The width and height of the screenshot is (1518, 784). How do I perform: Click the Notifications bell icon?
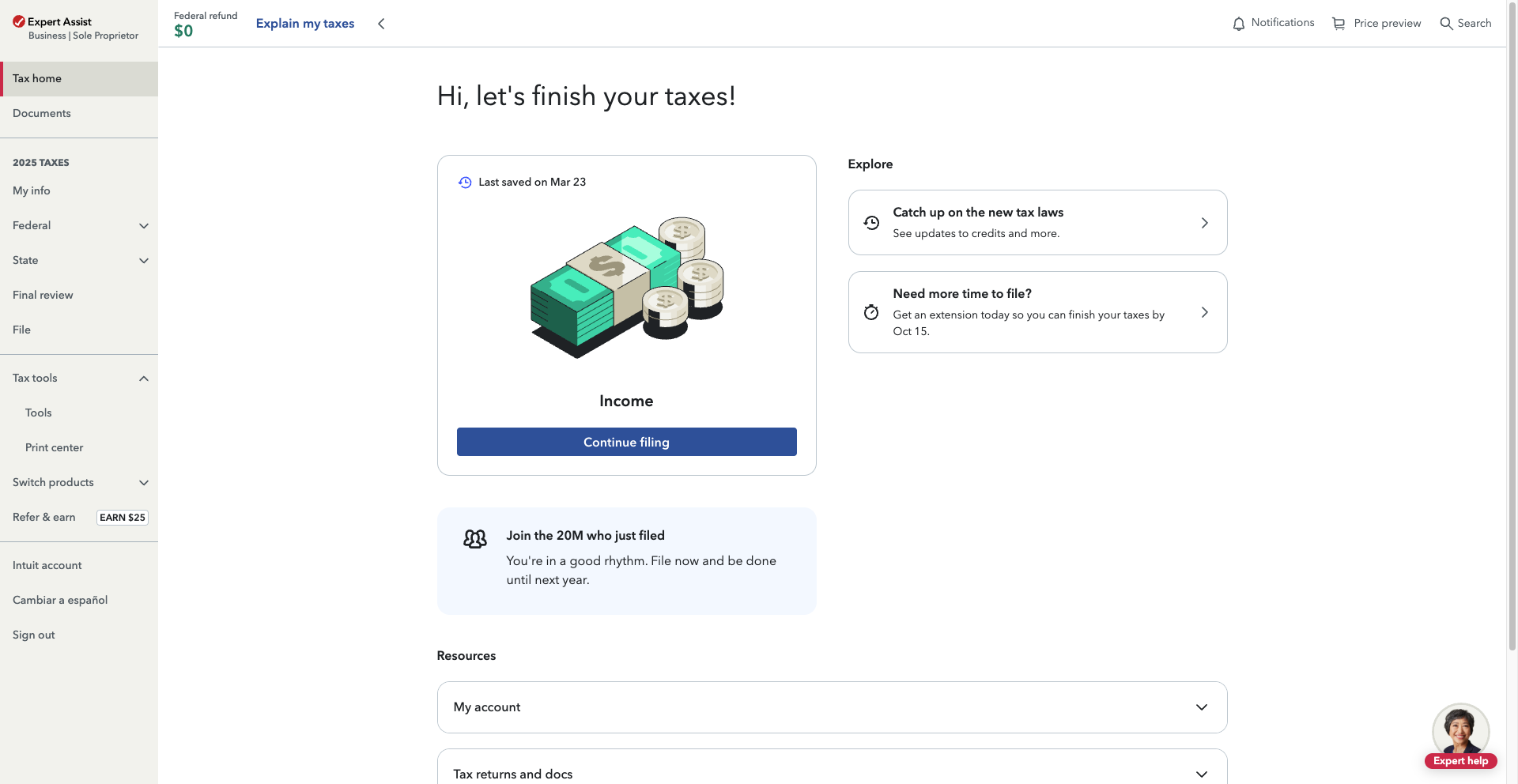click(x=1239, y=24)
